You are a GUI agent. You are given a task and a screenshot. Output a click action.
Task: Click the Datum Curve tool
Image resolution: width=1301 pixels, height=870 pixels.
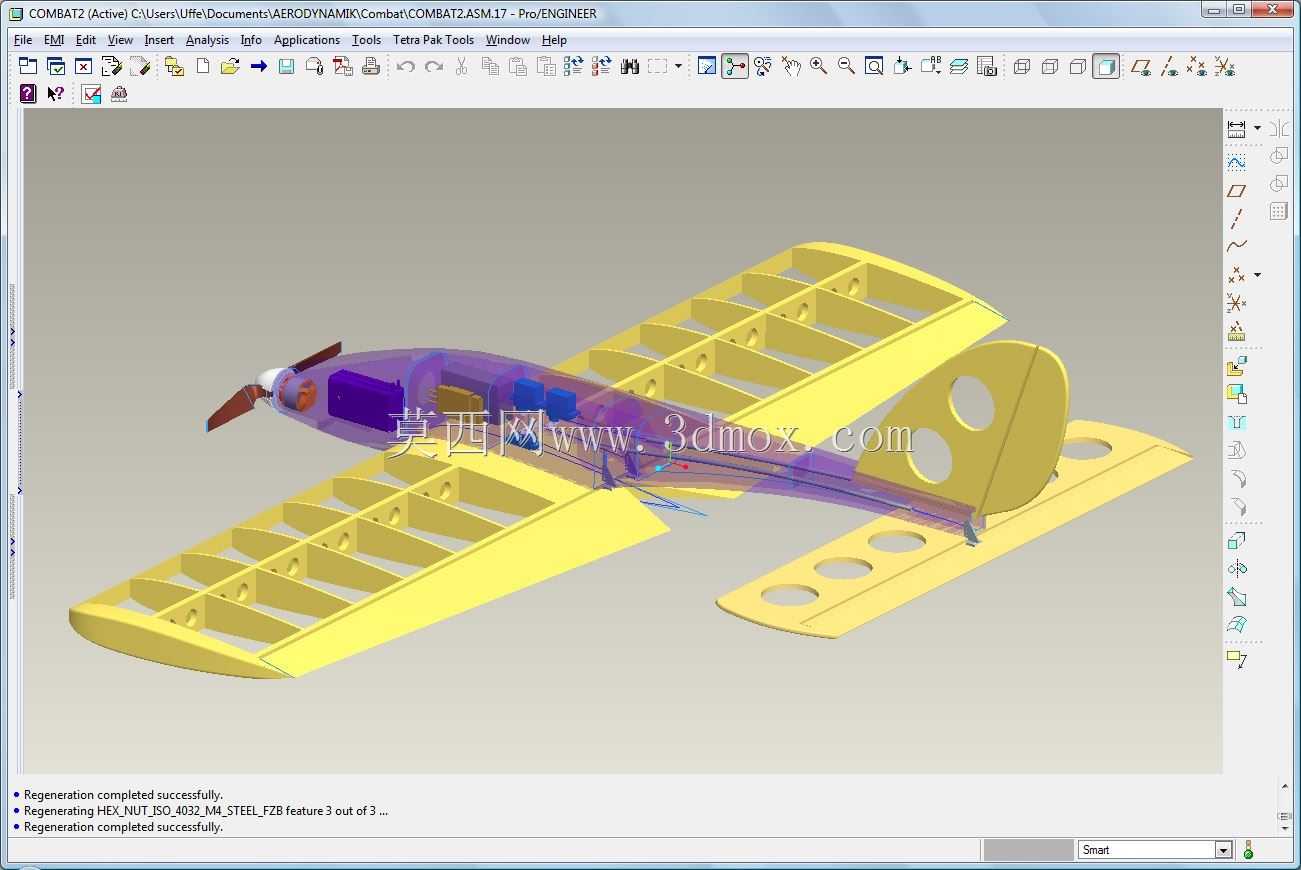(1237, 246)
